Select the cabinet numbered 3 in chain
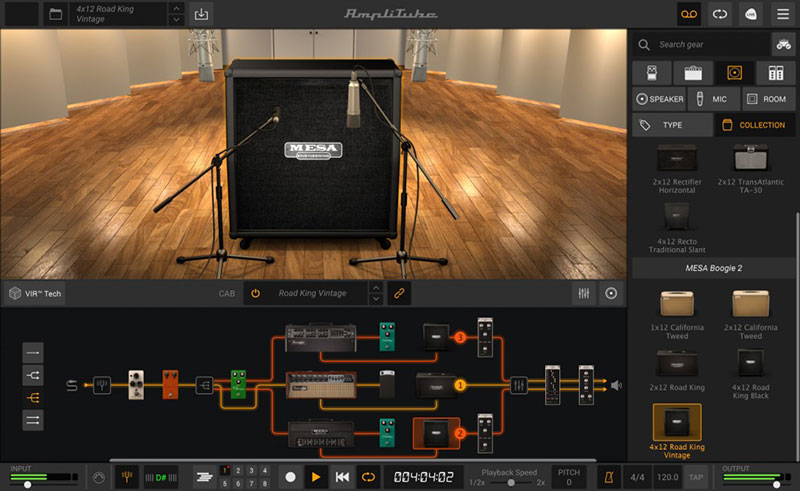 pyautogui.click(x=436, y=337)
